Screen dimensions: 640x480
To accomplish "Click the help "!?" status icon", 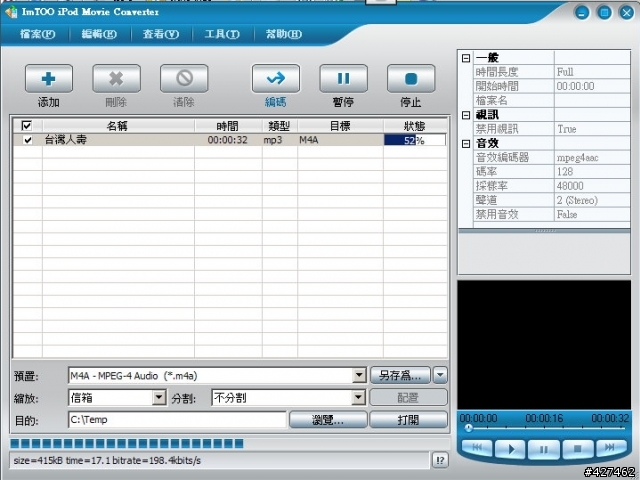I will pos(440,460).
